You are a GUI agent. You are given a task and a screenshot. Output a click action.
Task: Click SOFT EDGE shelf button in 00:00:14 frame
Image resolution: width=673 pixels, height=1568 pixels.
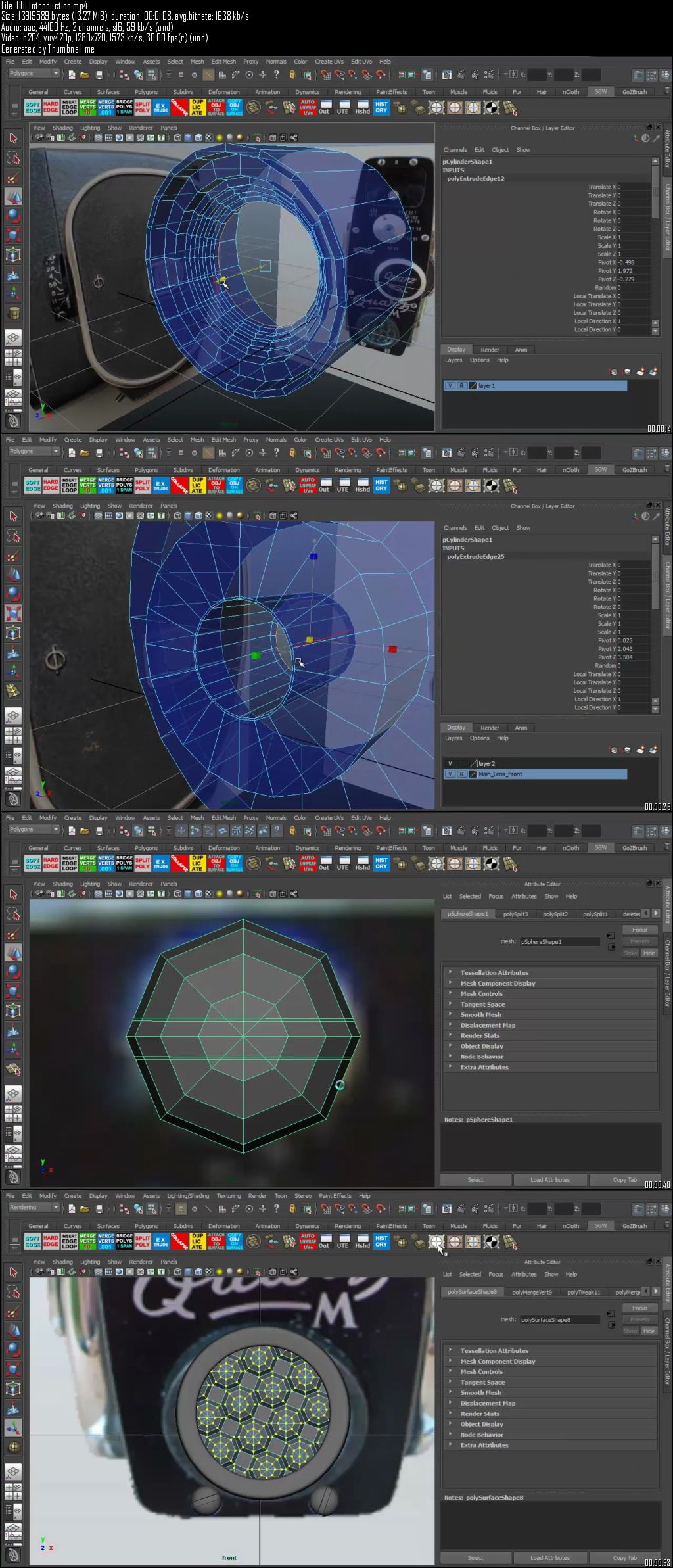(33, 108)
